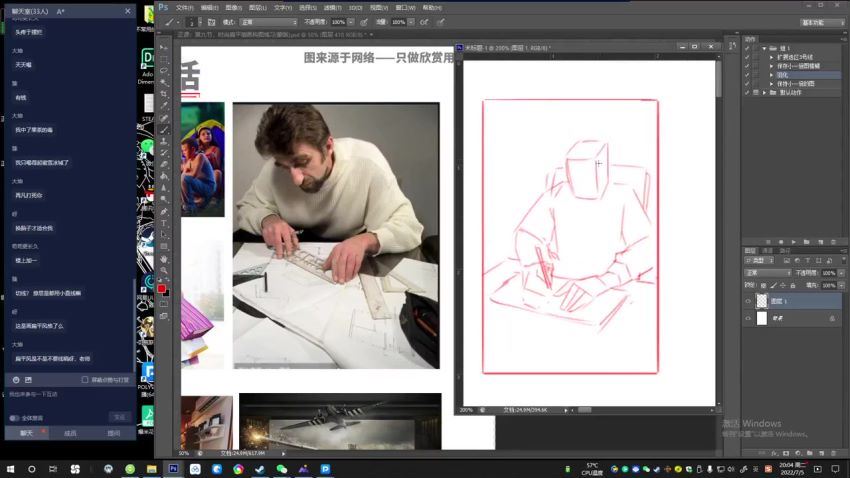Delete action using trash icon in Actions panel
Viewport: 850px width, 478px height.
pyautogui.click(x=833, y=242)
